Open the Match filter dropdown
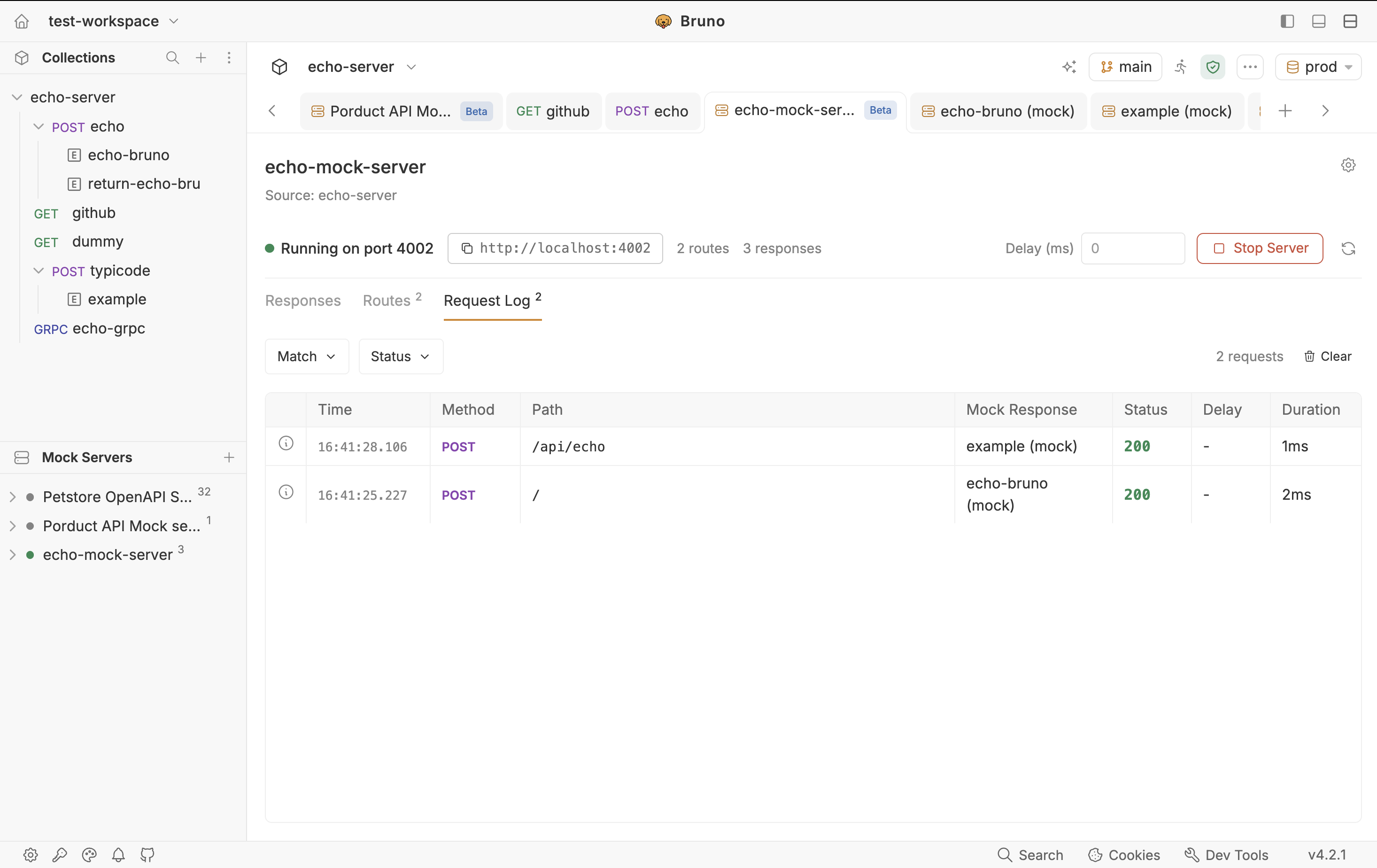The image size is (1377, 868). pyautogui.click(x=307, y=357)
